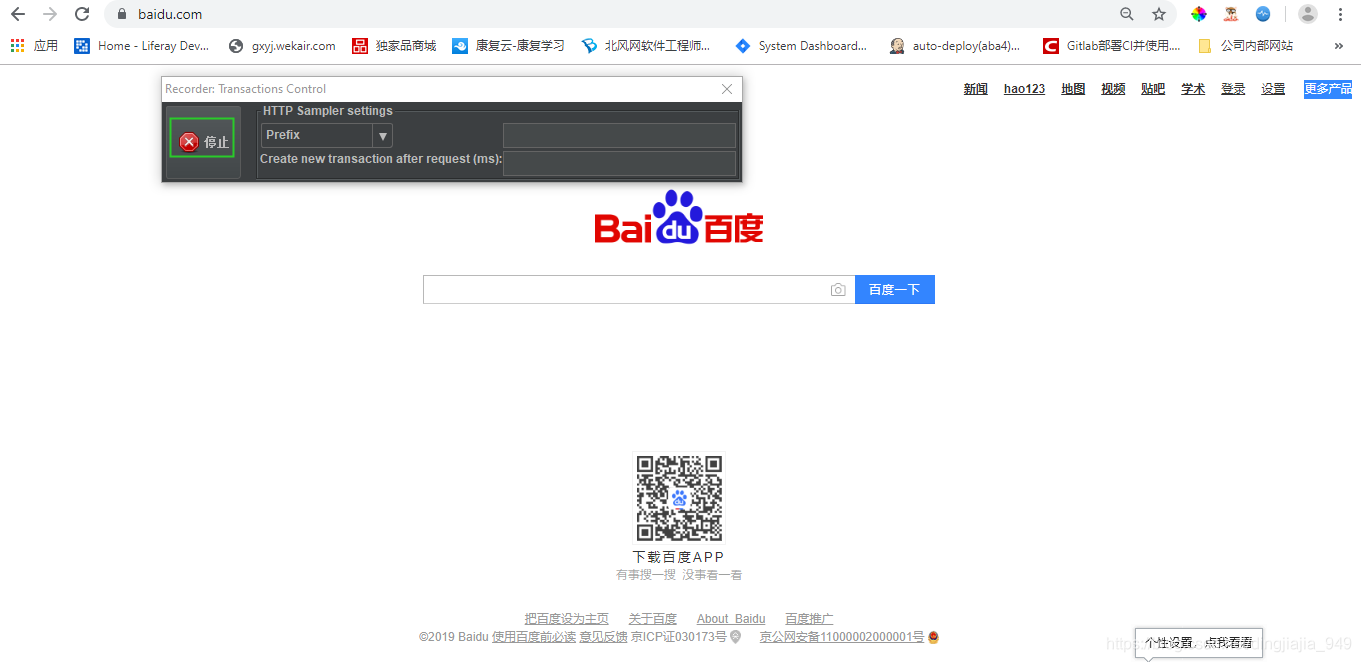
Task: Click the 百度一下 search button
Action: tap(894, 290)
